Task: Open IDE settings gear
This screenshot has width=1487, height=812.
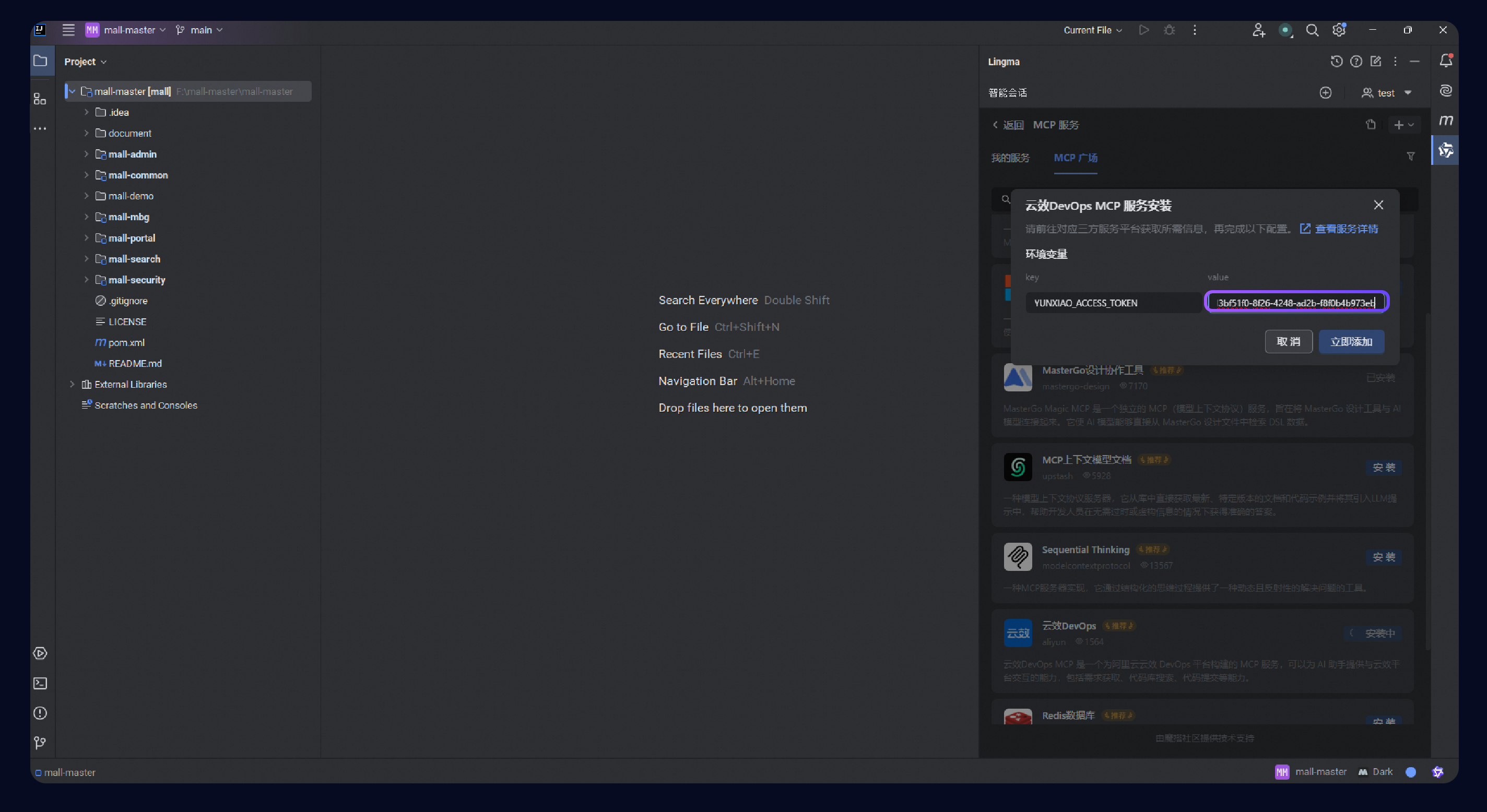Action: tap(1339, 30)
